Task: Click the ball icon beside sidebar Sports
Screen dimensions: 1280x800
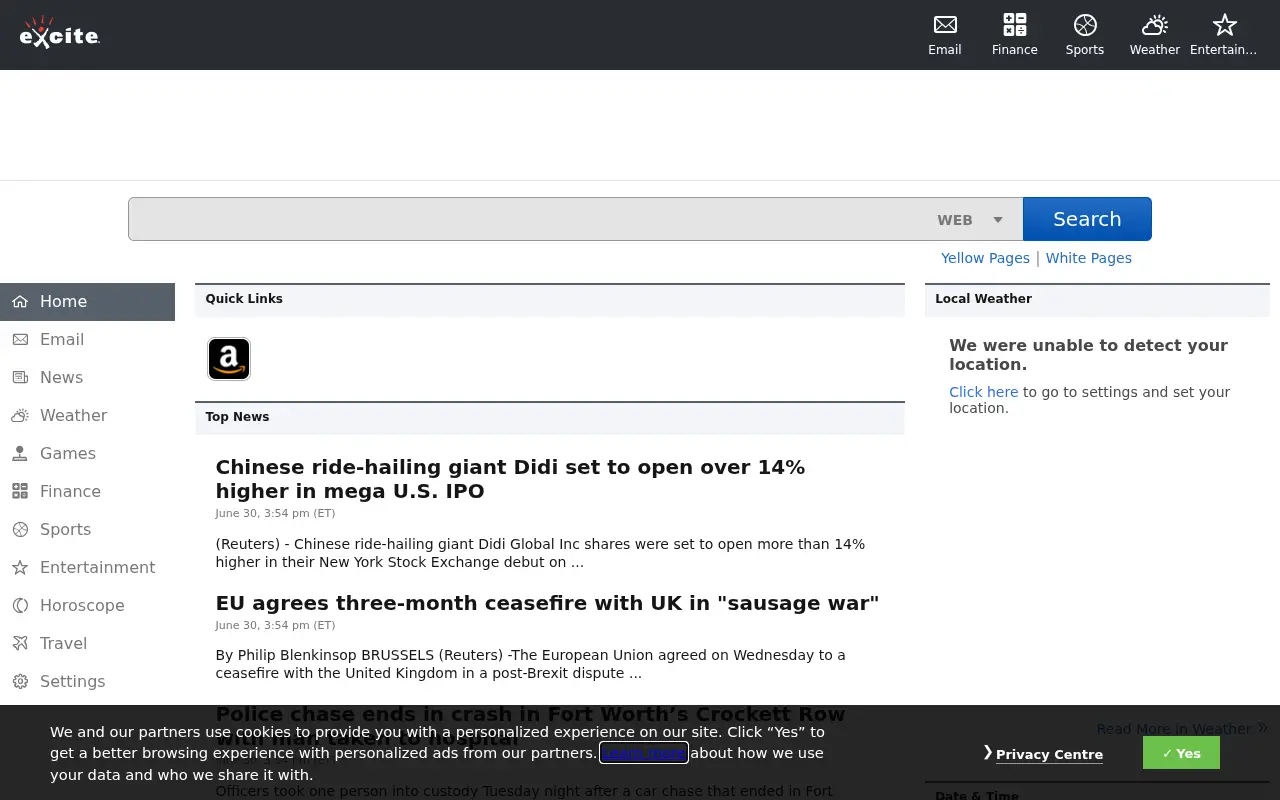Action: 20,530
